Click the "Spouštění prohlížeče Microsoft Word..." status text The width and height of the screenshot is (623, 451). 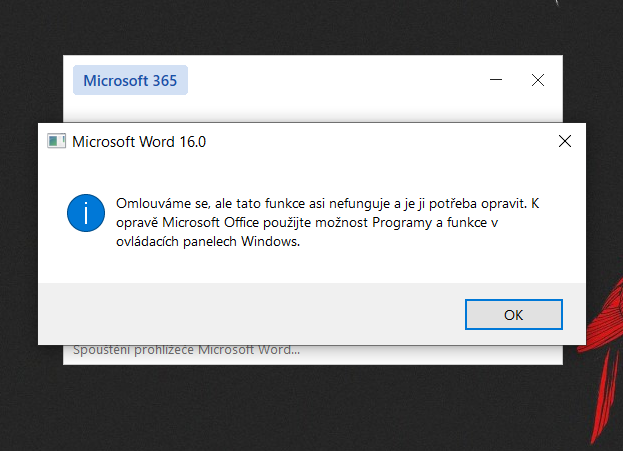(186, 350)
